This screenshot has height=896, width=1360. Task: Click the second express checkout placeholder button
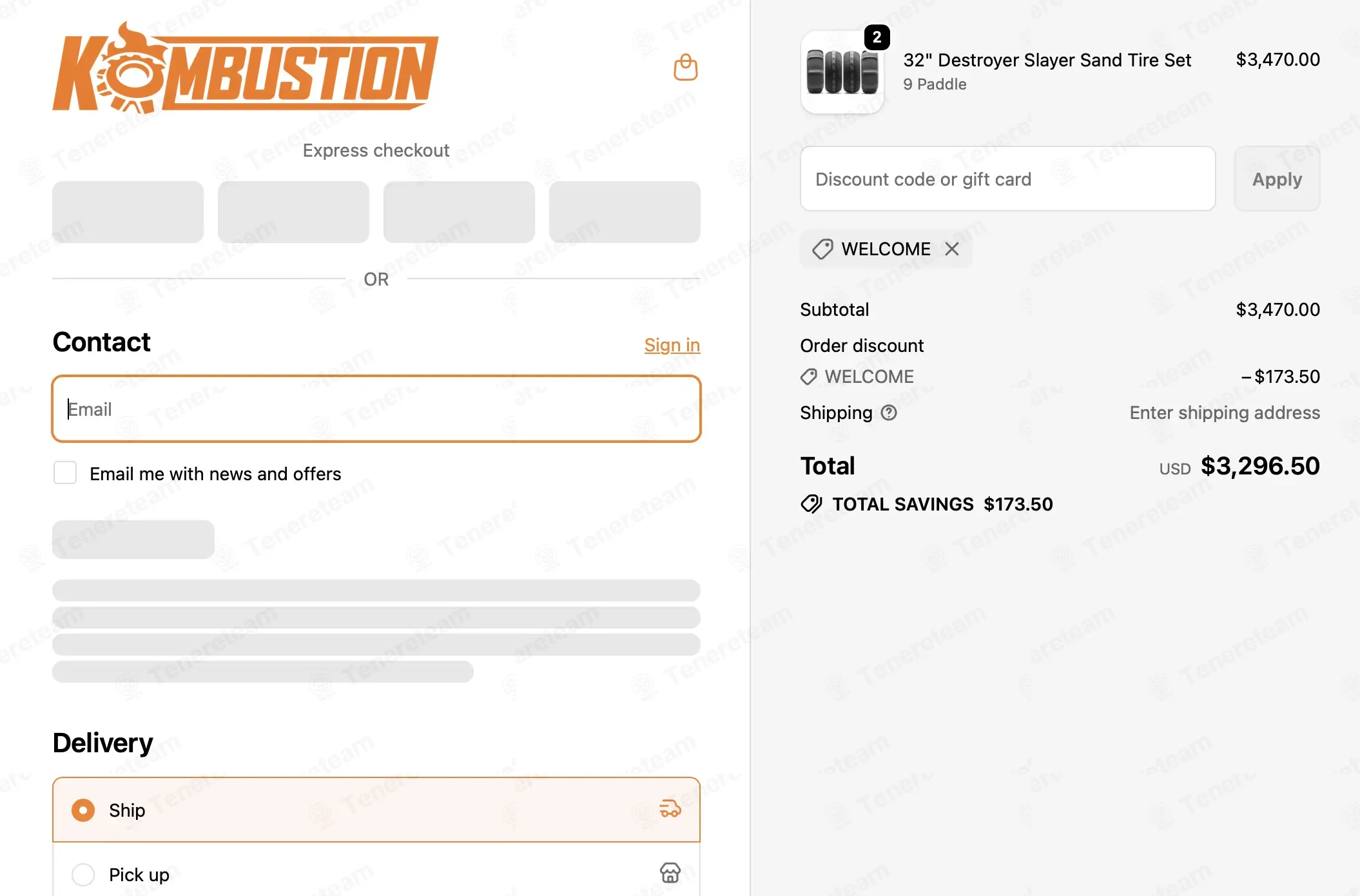click(x=293, y=212)
